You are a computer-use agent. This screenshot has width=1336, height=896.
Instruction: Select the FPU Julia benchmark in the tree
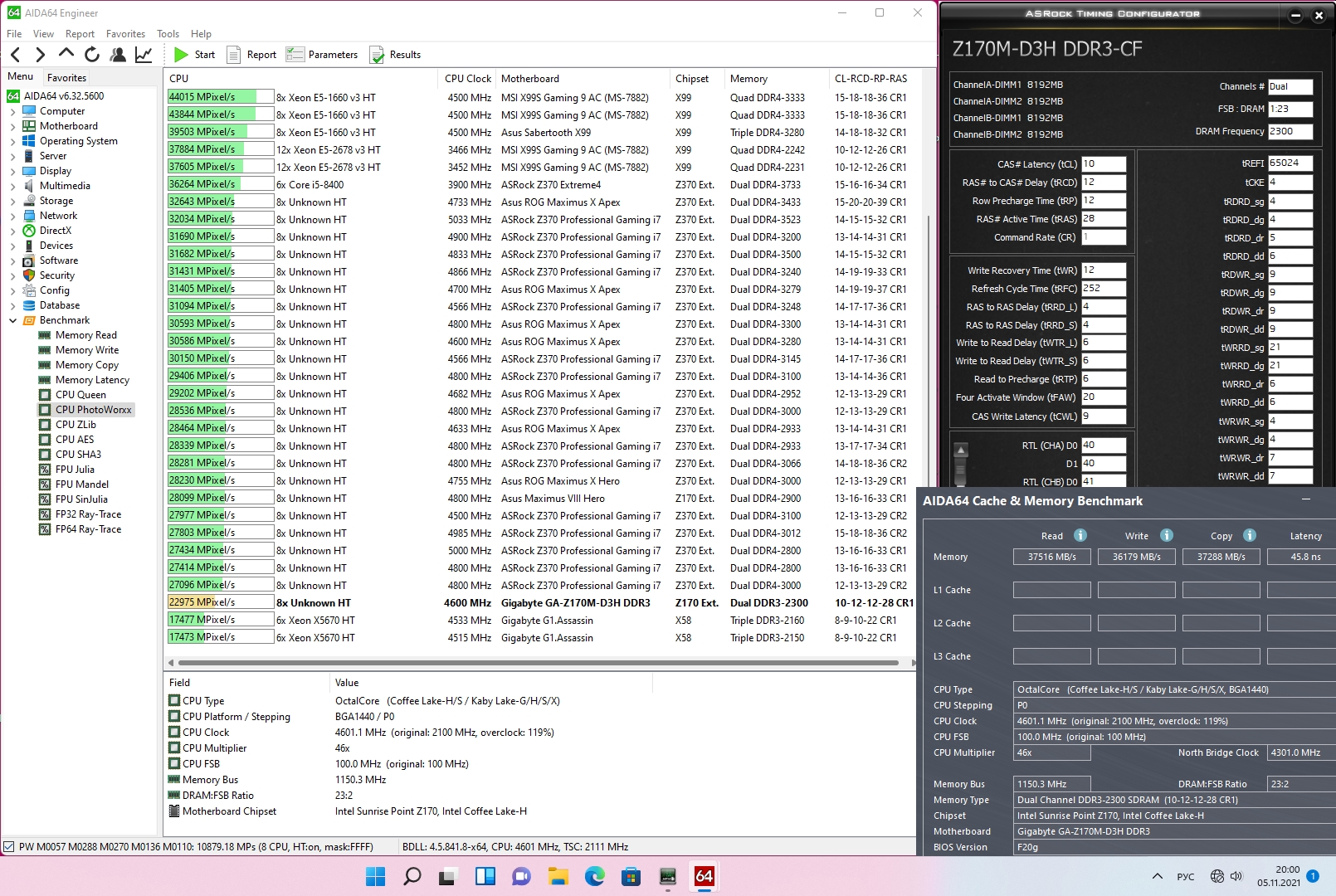[x=75, y=470]
